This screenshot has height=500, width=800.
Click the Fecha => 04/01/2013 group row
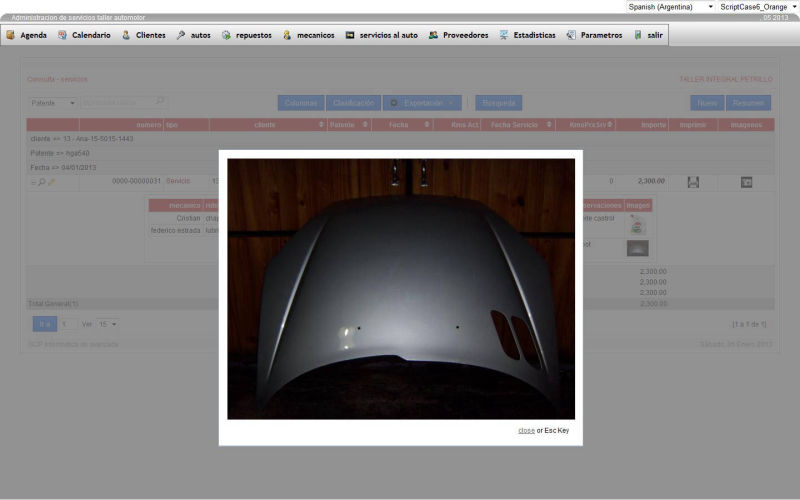point(400,167)
